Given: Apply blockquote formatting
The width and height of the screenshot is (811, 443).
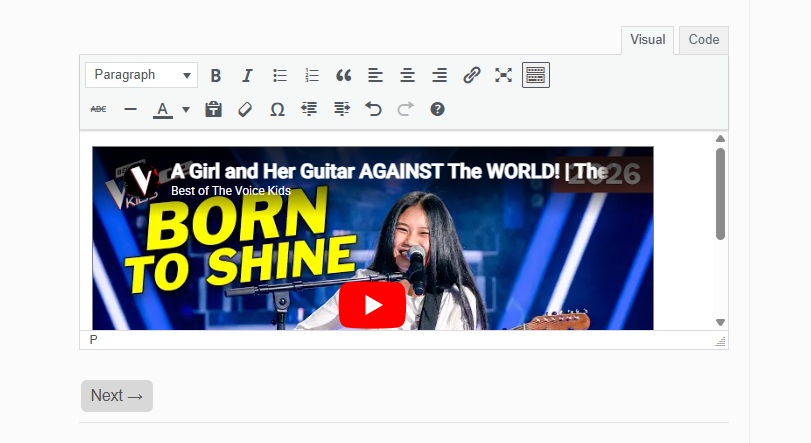Looking at the screenshot, I should tap(344, 75).
